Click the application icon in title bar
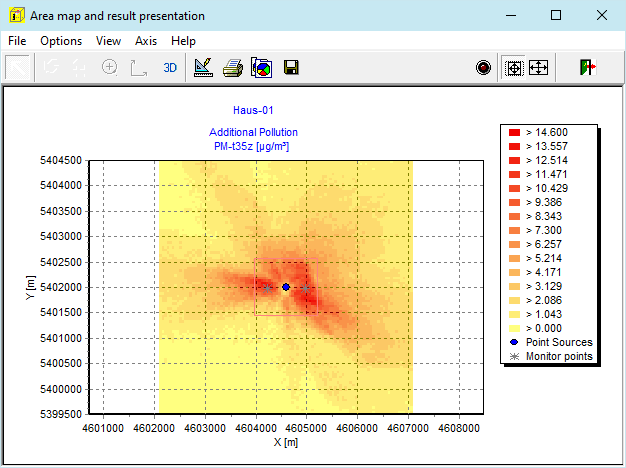Viewport: 626px width, 468px height. point(17,15)
